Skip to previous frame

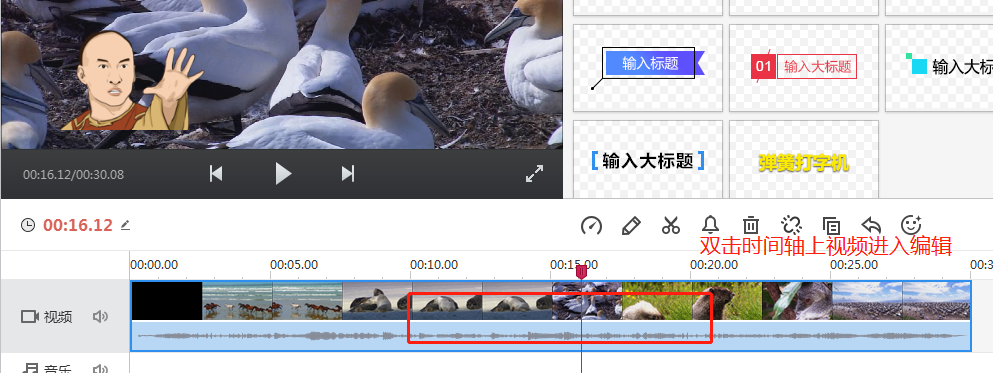tap(216, 174)
